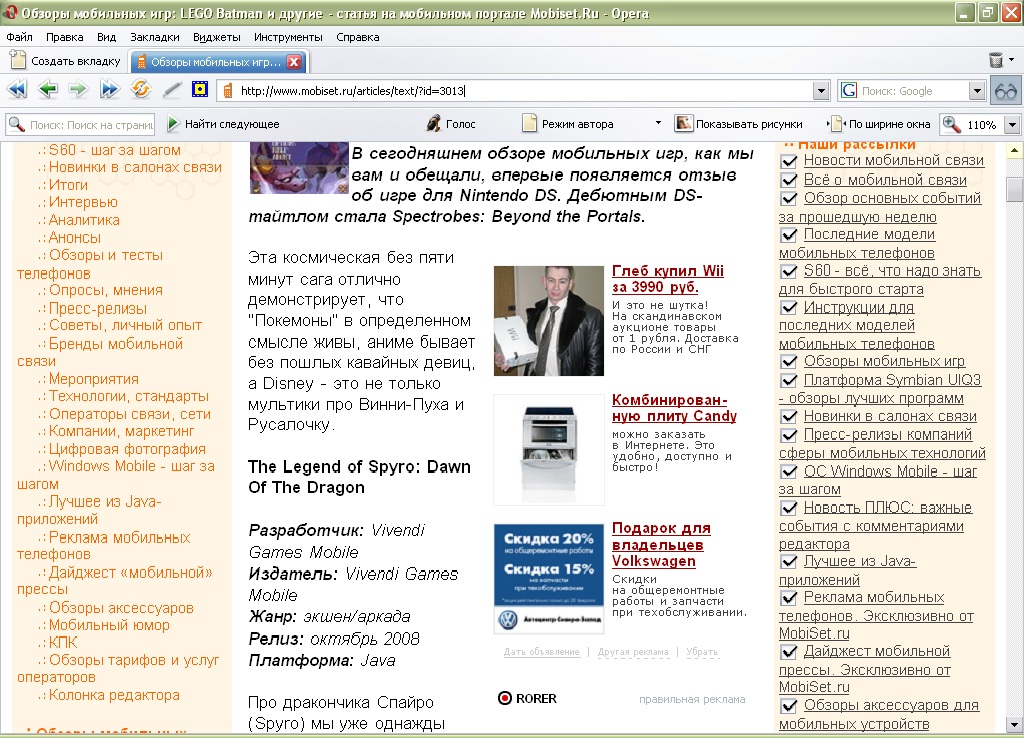Open the Комбинированную плиту Candy link

pyautogui.click(x=674, y=408)
